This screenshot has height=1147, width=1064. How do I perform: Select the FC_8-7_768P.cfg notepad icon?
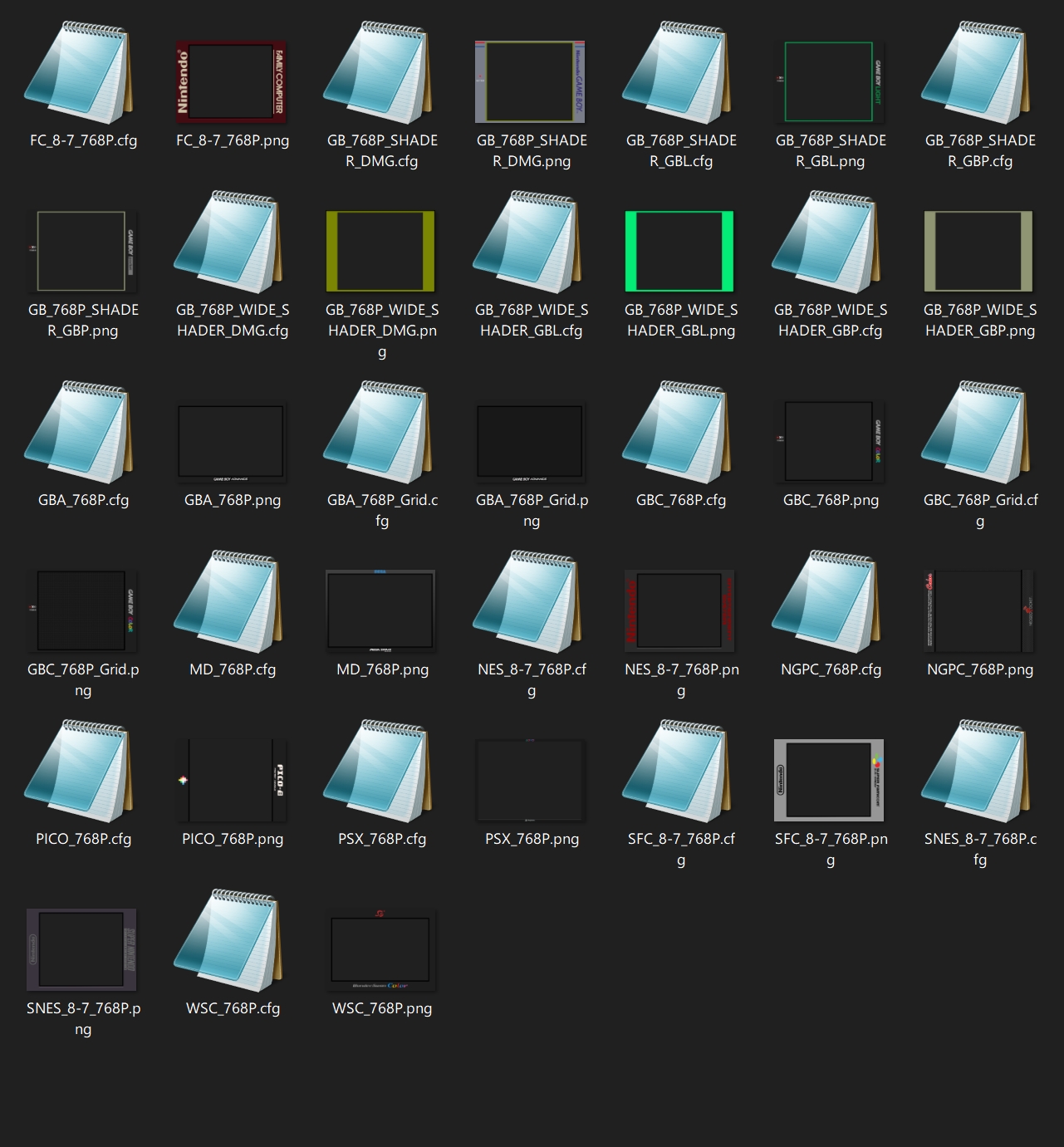(x=79, y=73)
